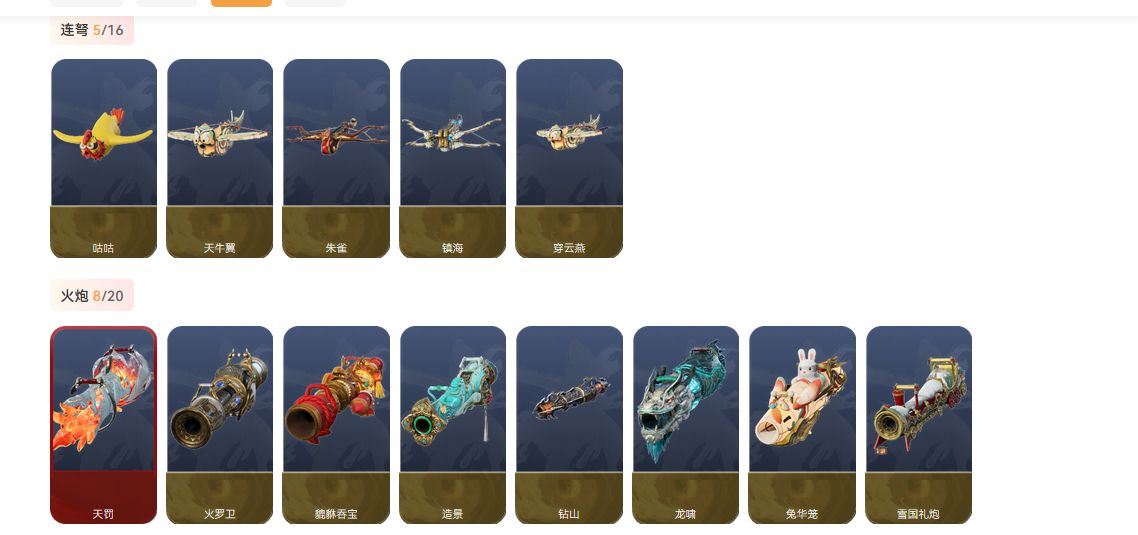Choose the red 朱雀 crossbow skin
This screenshot has width=1138, height=535.
tap(336, 158)
